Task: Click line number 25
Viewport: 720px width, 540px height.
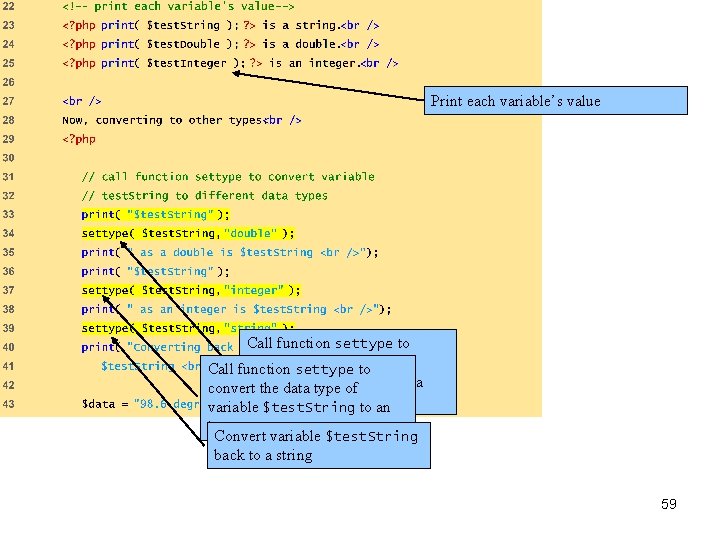Action: click(8, 63)
